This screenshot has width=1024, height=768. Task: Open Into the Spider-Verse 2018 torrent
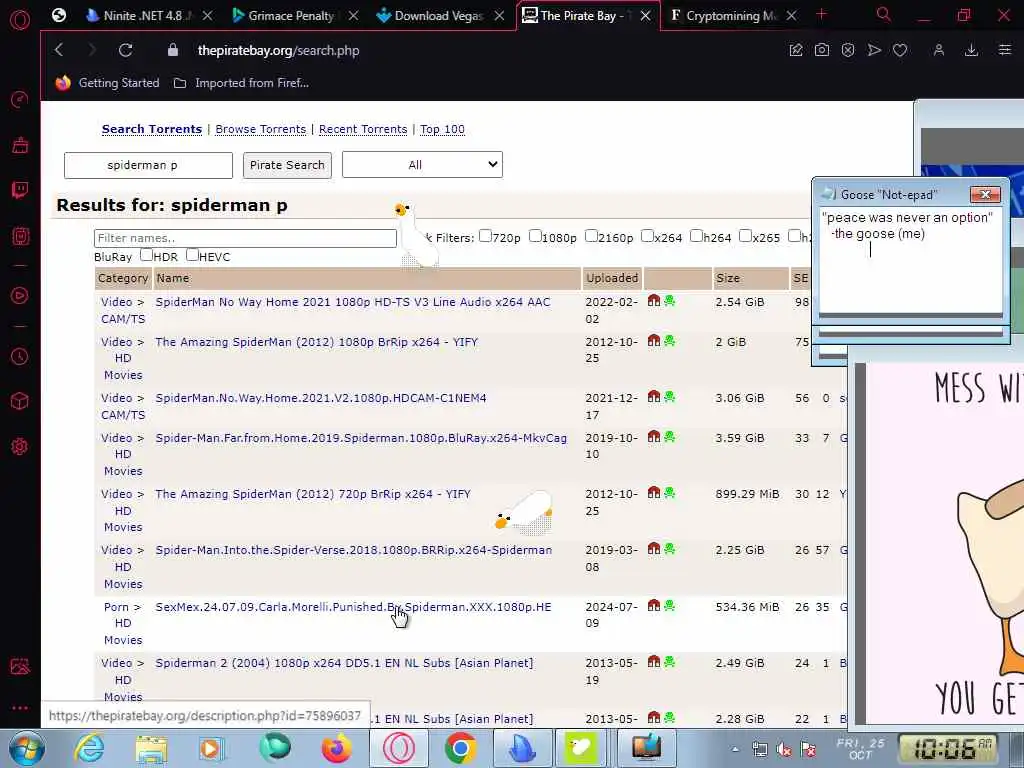[353, 550]
